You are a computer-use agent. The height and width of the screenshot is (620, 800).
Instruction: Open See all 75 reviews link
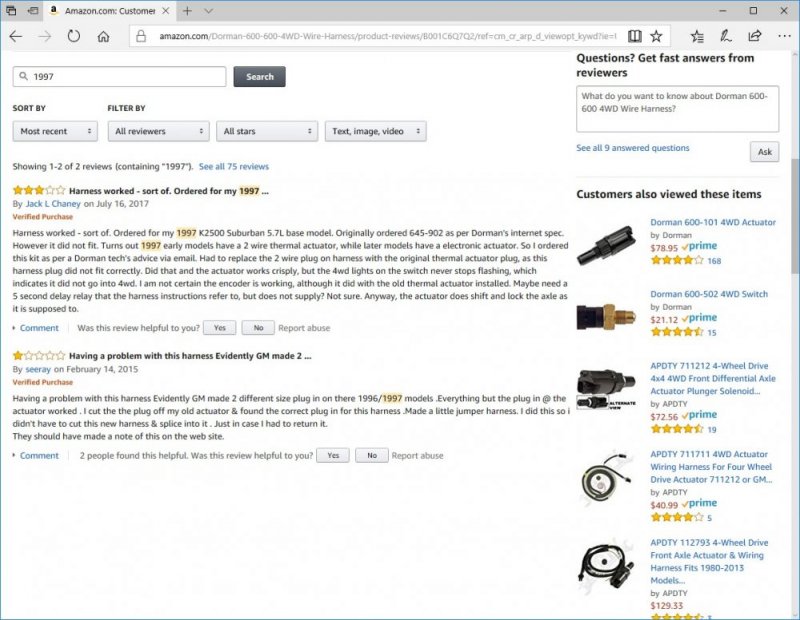click(x=234, y=166)
